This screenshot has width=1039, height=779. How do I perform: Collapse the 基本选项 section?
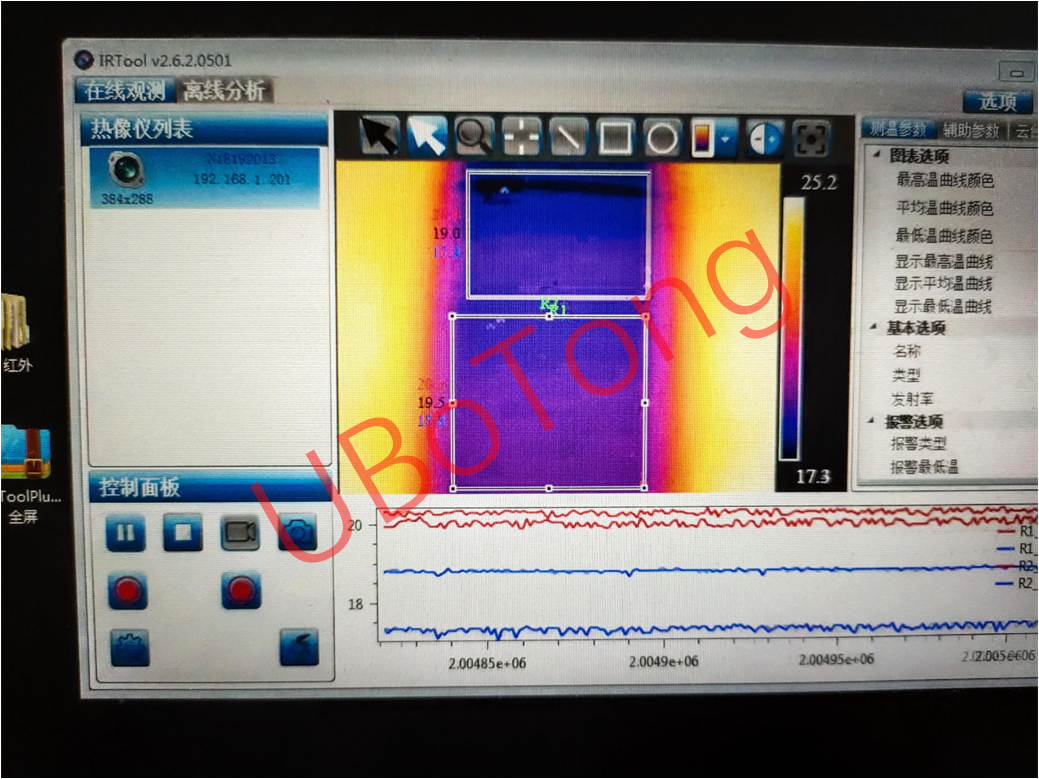[877, 328]
